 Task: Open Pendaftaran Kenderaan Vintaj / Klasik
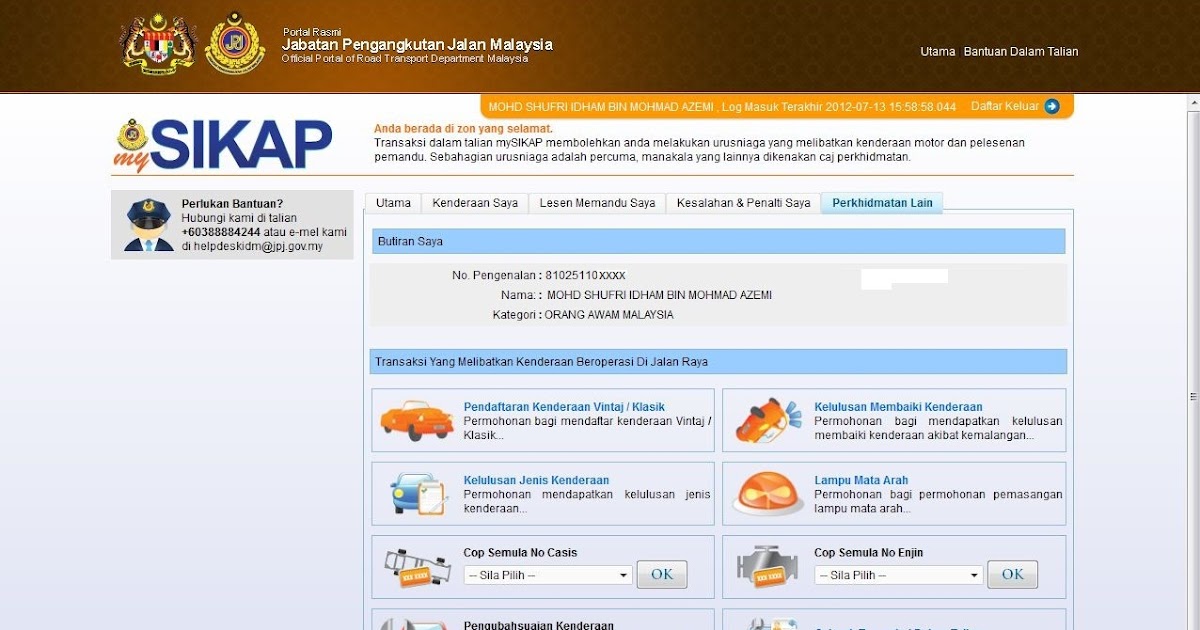(x=564, y=407)
